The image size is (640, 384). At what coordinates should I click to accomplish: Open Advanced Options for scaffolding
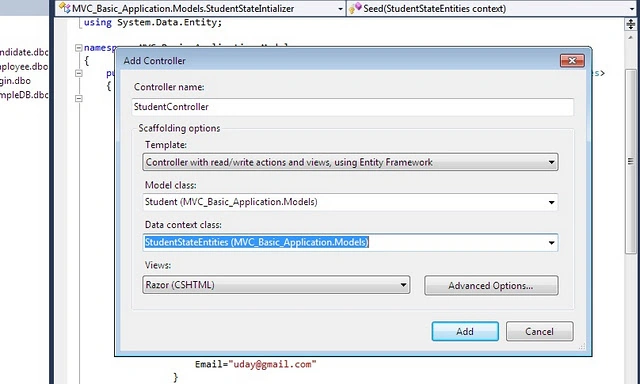coord(491,285)
